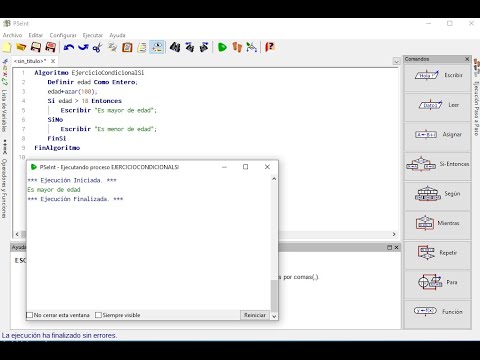
Task: Open the Ejecutar menu
Action: tap(93, 35)
